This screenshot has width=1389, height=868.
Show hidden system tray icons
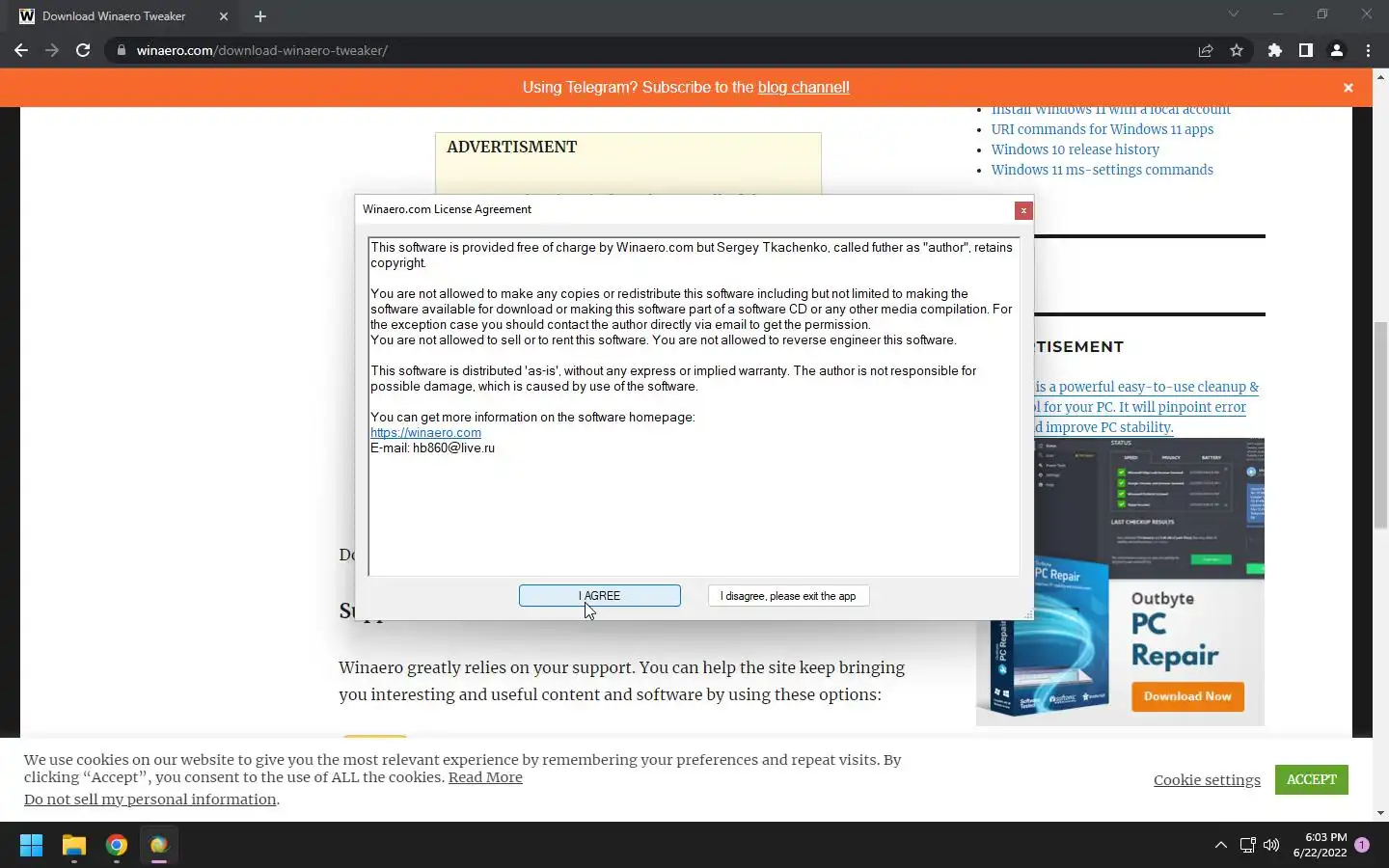click(x=1221, y=845)
